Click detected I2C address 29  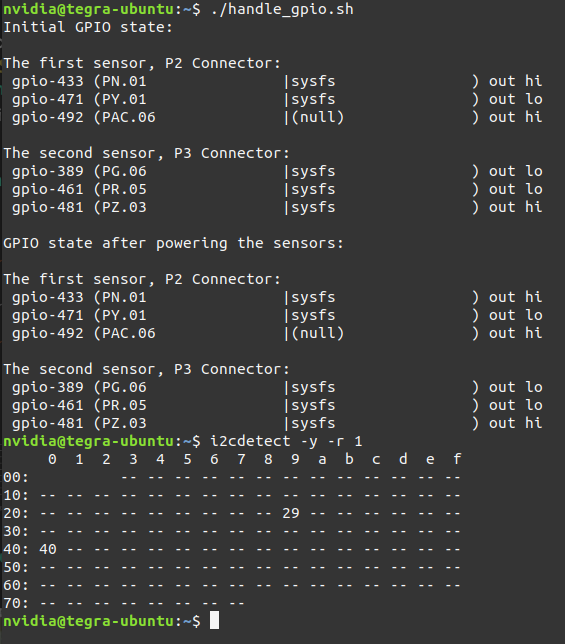[x=291, y=513]
